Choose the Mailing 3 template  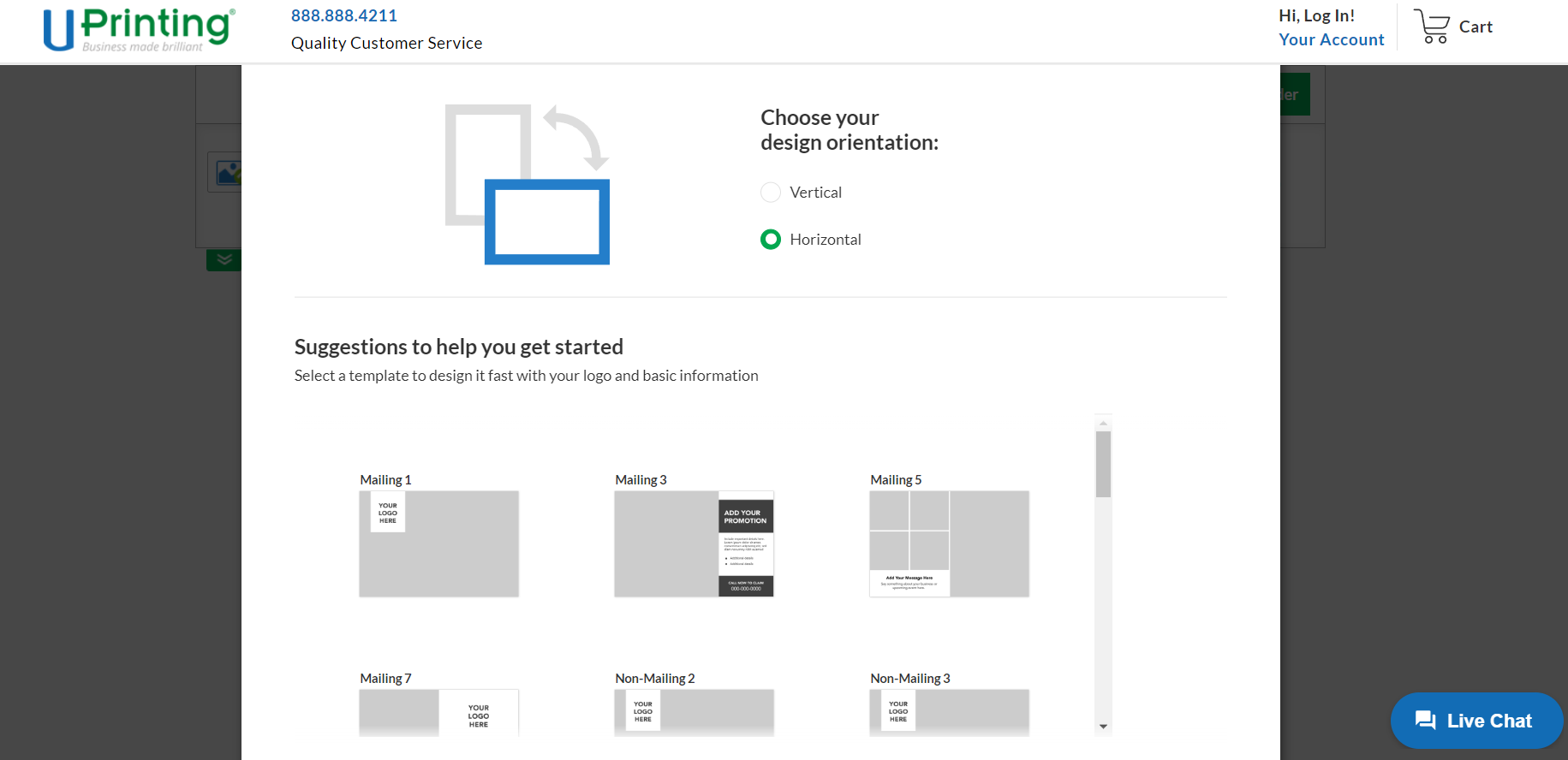point(694,543)
